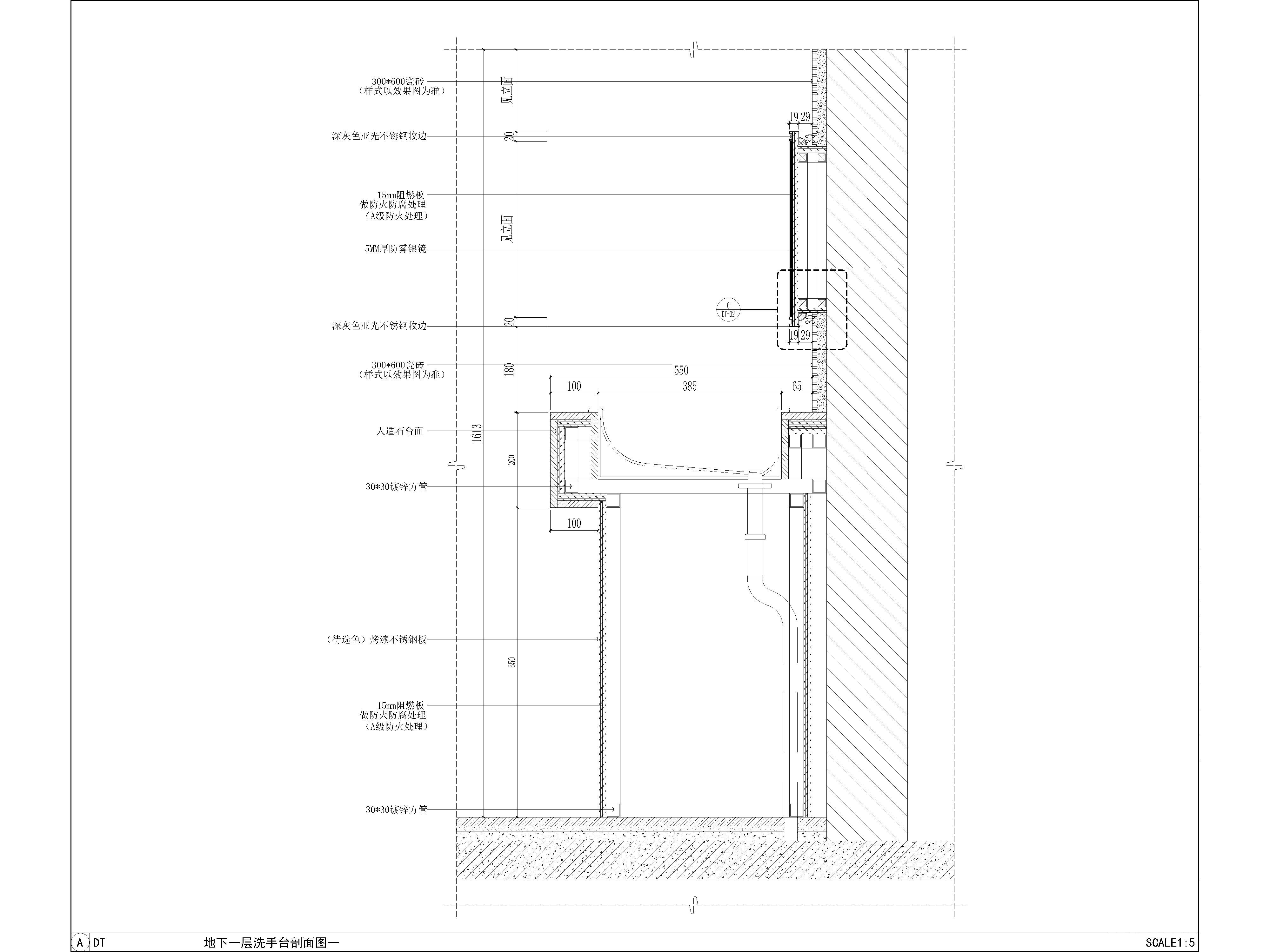Viewport: 1270px width, 952px height.
Task: Click the 'SCALE1:5' scale label
Action: coord(1170,942)
